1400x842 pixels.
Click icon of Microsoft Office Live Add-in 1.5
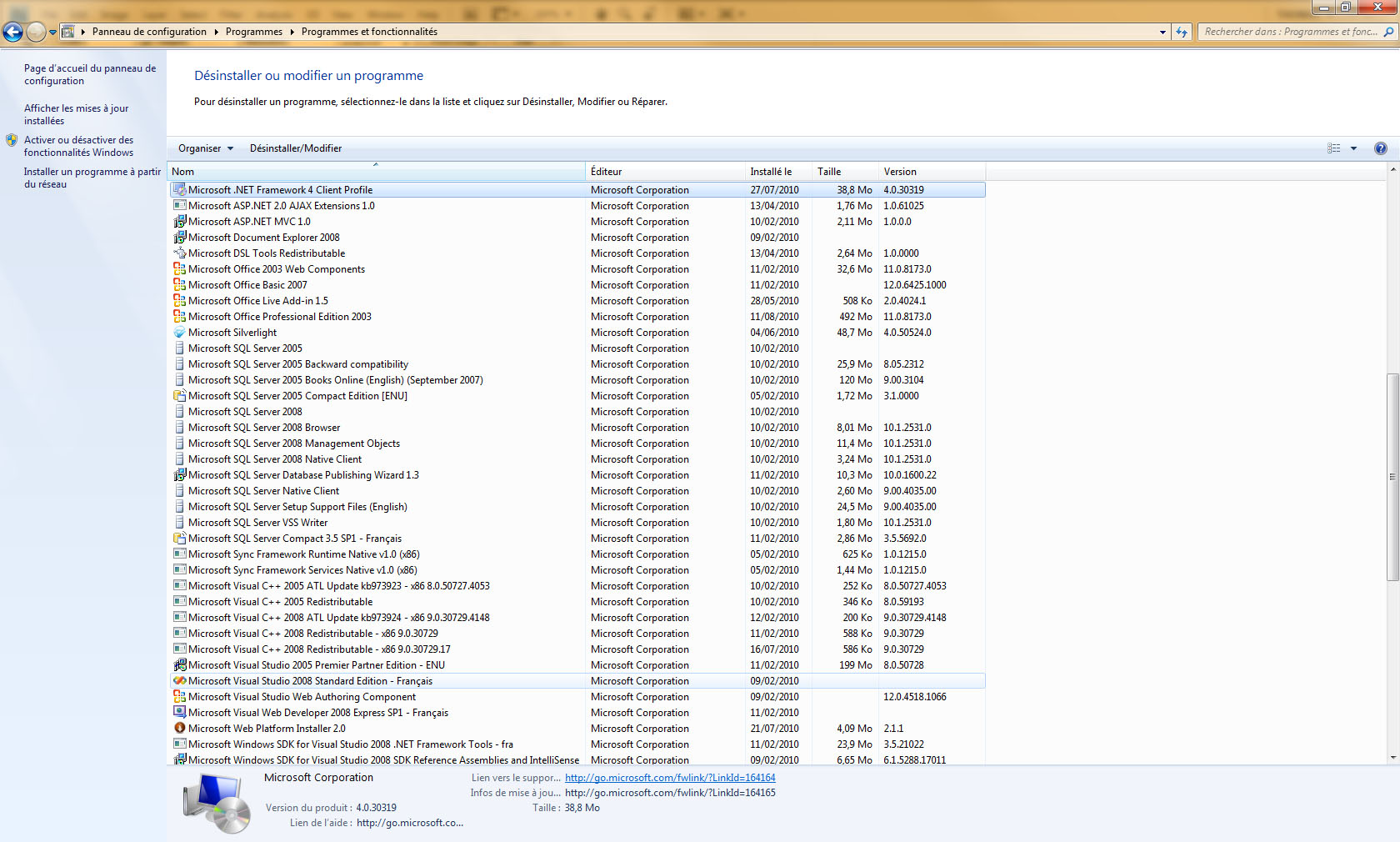(x=179, y=301)
